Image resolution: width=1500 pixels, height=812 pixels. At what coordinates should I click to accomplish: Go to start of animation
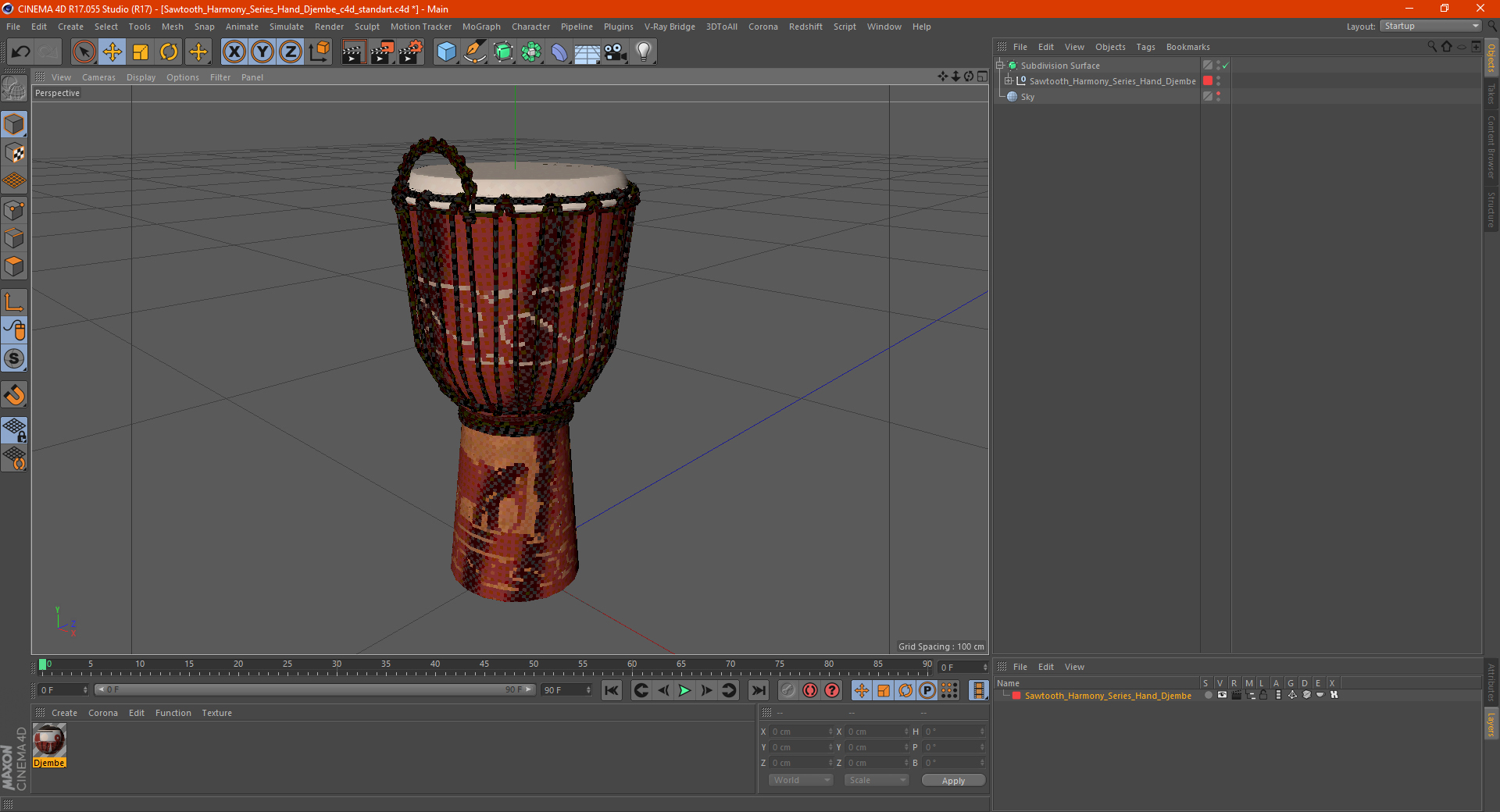[x=612, y=690]
